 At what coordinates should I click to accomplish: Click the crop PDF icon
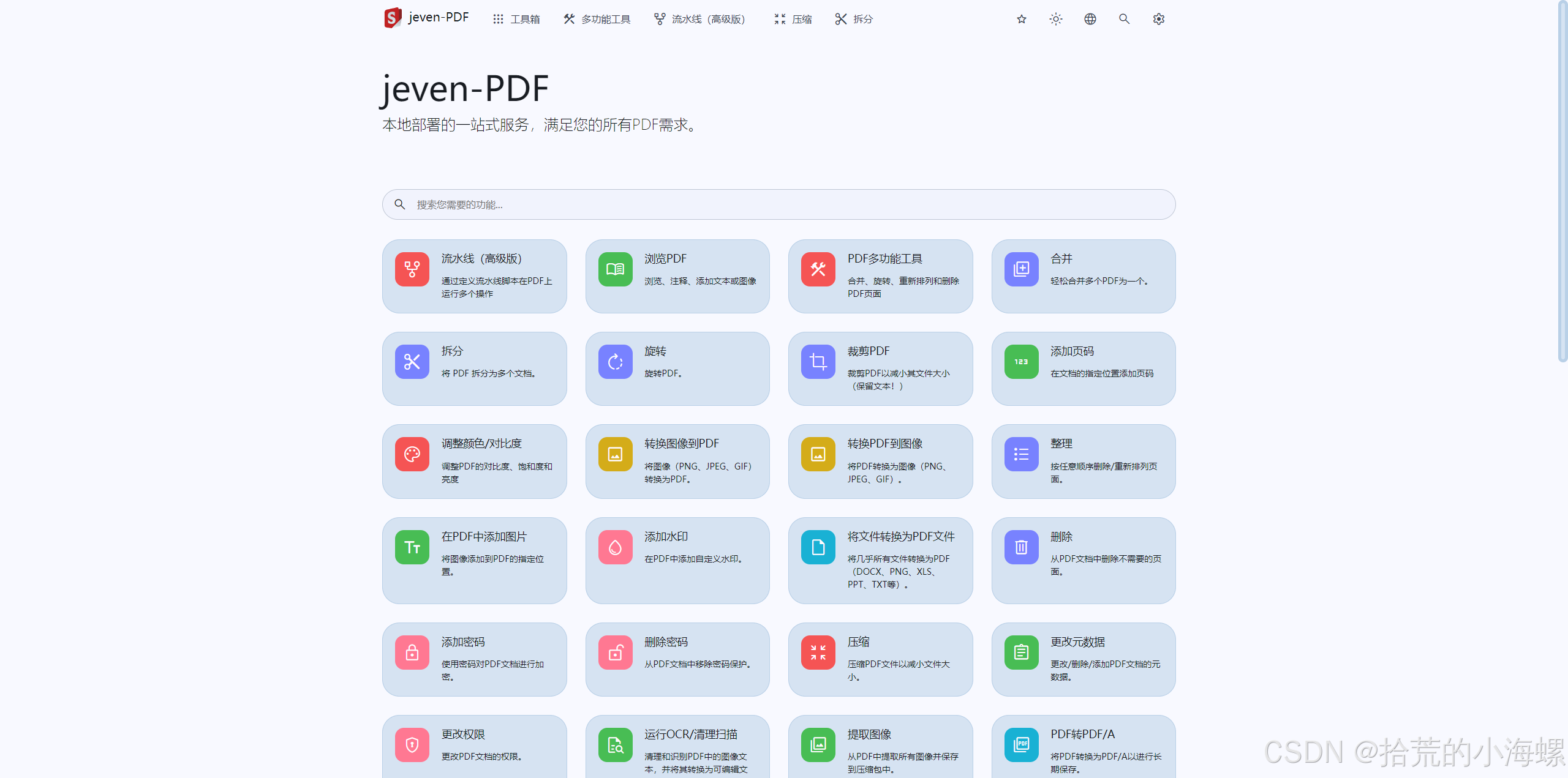(x=818, y=362)
